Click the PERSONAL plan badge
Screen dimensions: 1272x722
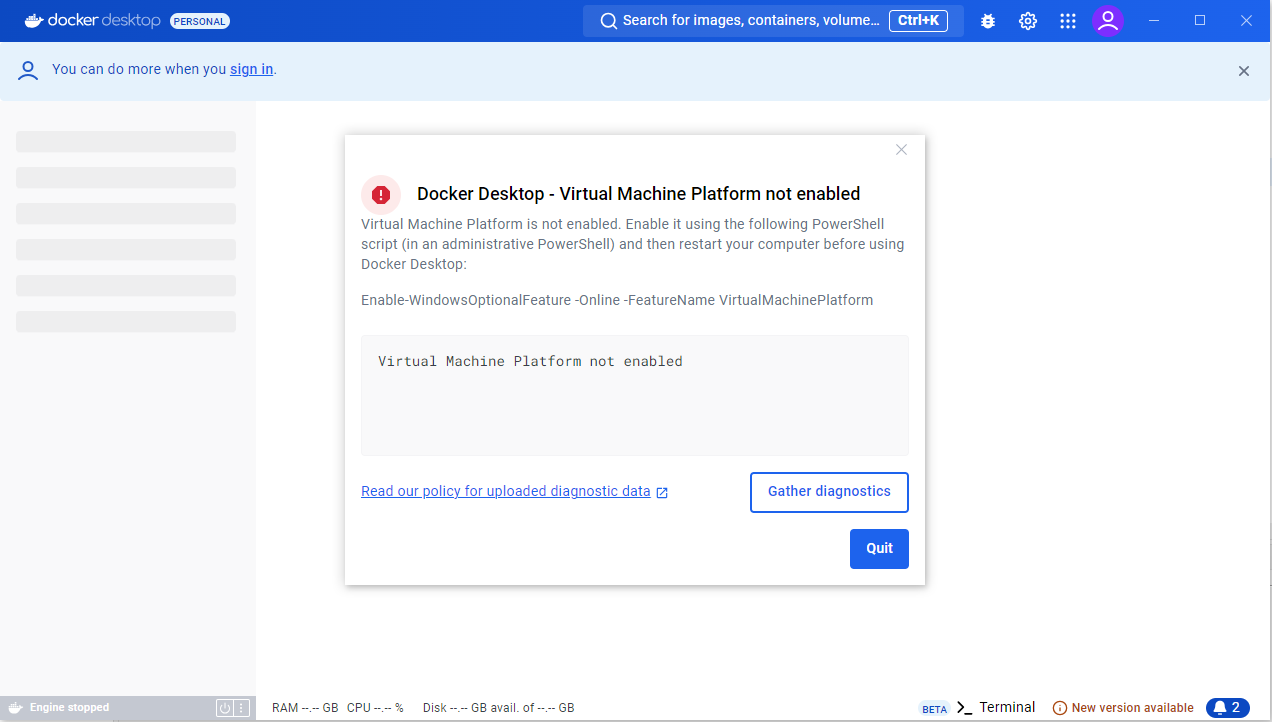click(x=200, y=21)
